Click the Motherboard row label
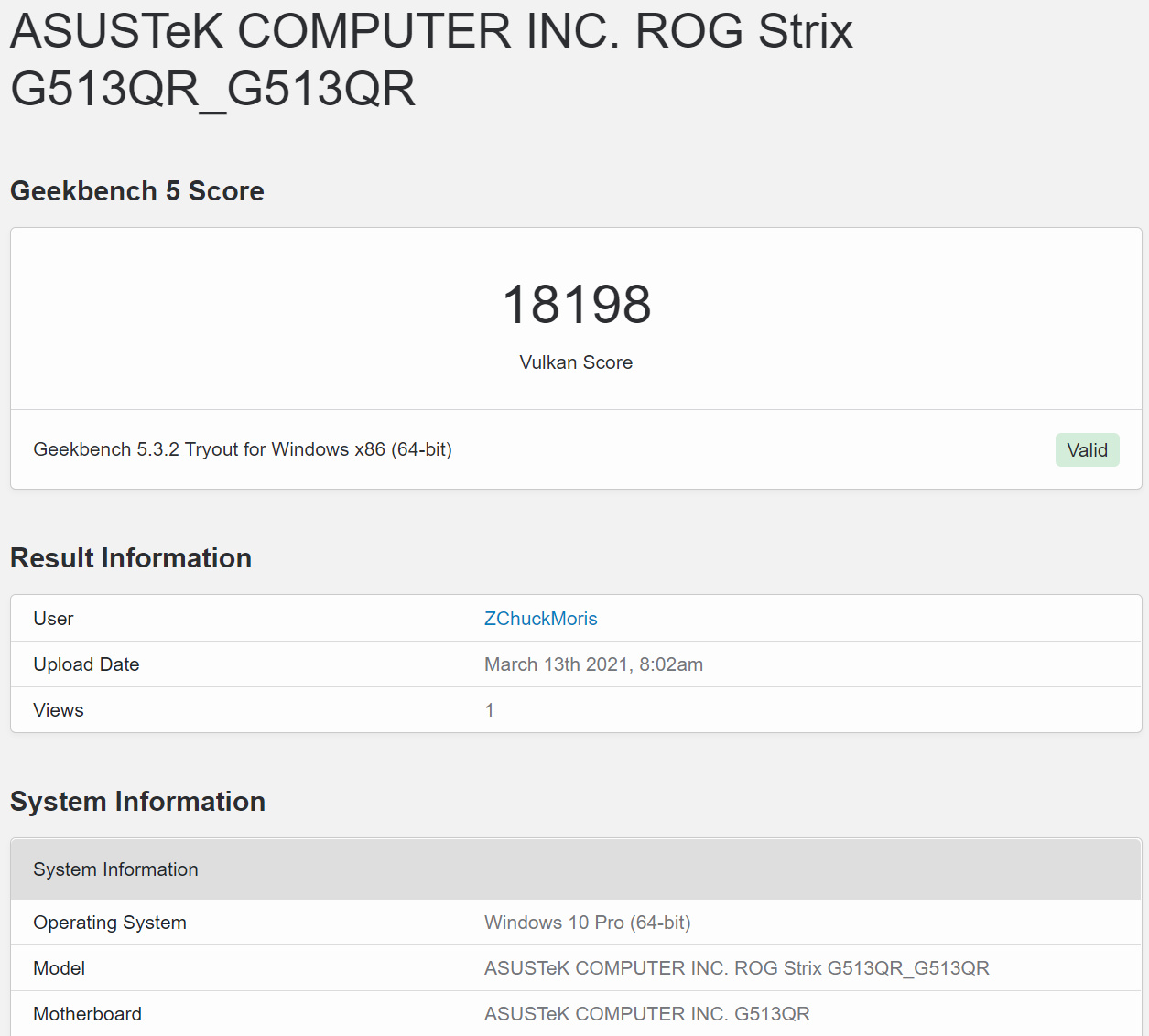1149x1036 pixels. 87,1014
